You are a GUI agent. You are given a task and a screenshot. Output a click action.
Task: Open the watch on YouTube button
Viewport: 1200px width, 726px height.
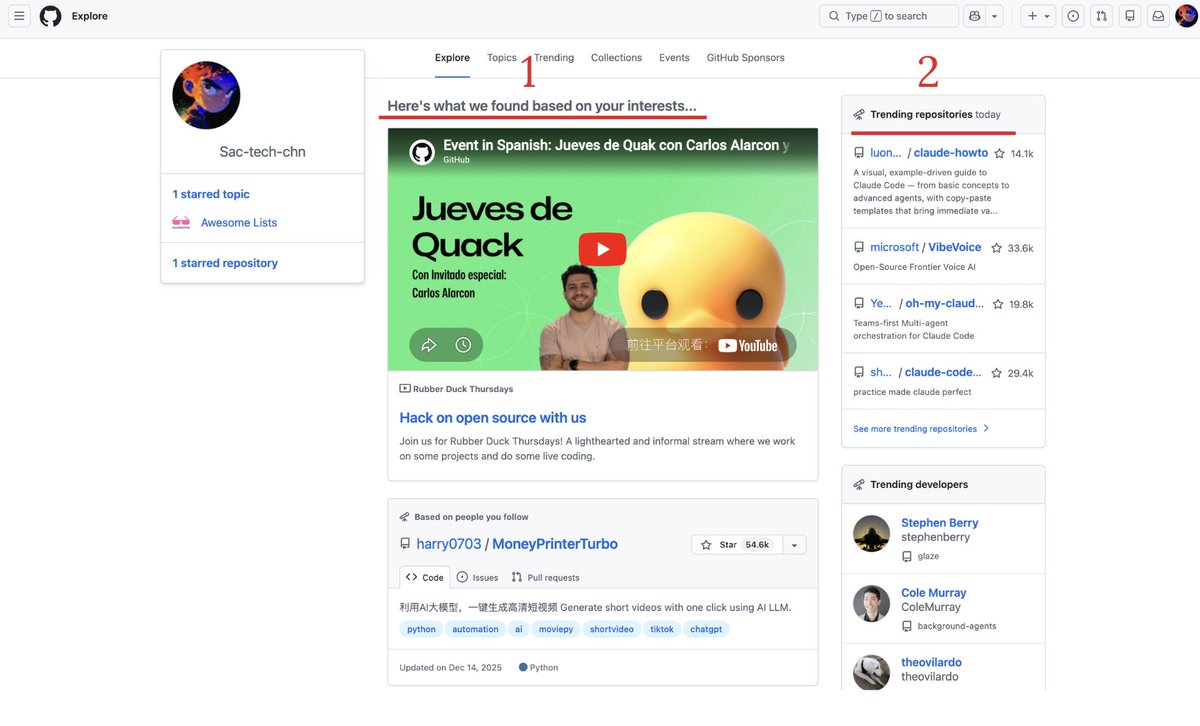[x=703, y=345]
